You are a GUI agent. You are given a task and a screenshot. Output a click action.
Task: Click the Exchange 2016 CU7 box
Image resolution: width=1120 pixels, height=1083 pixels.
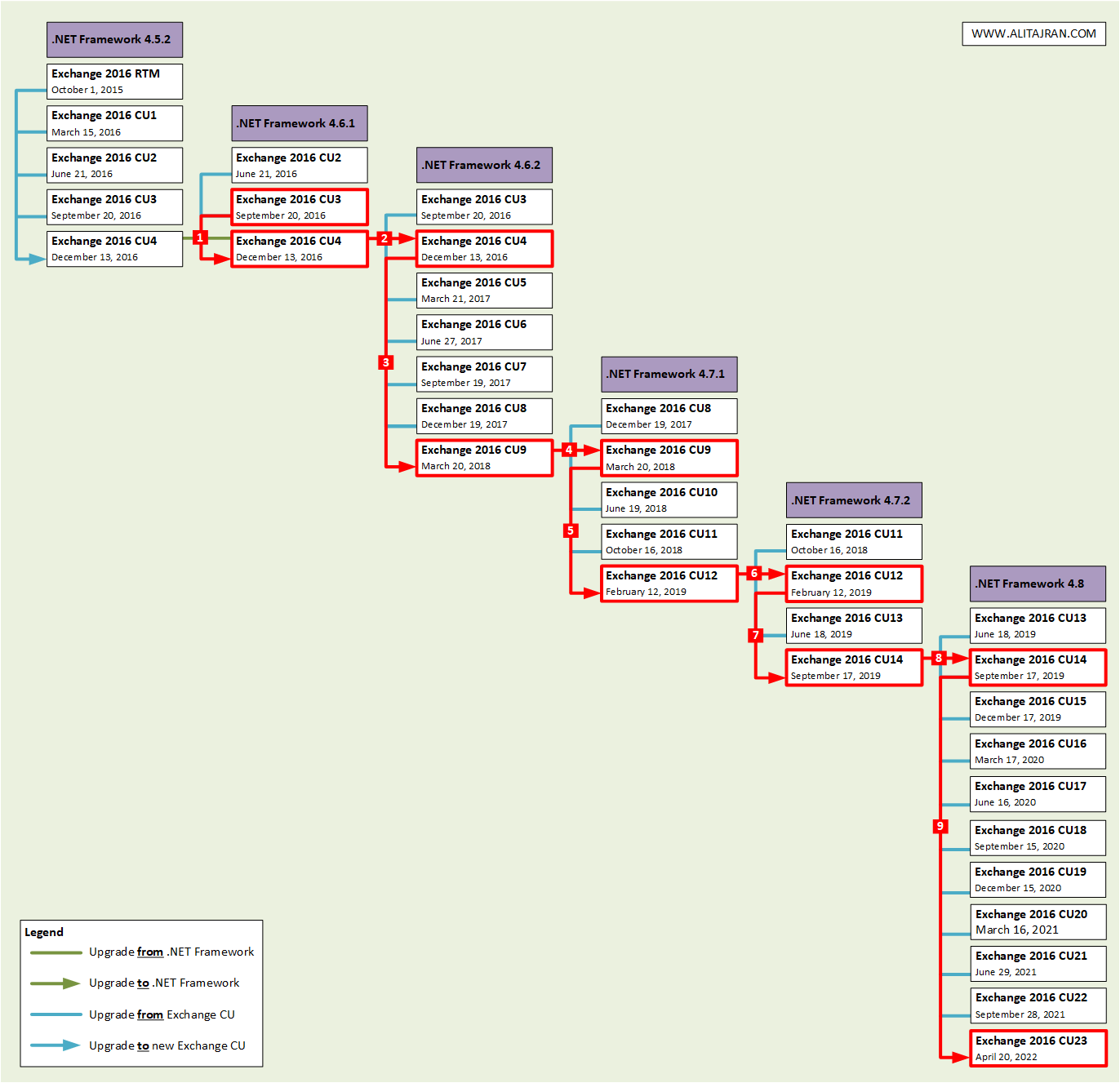484,374
